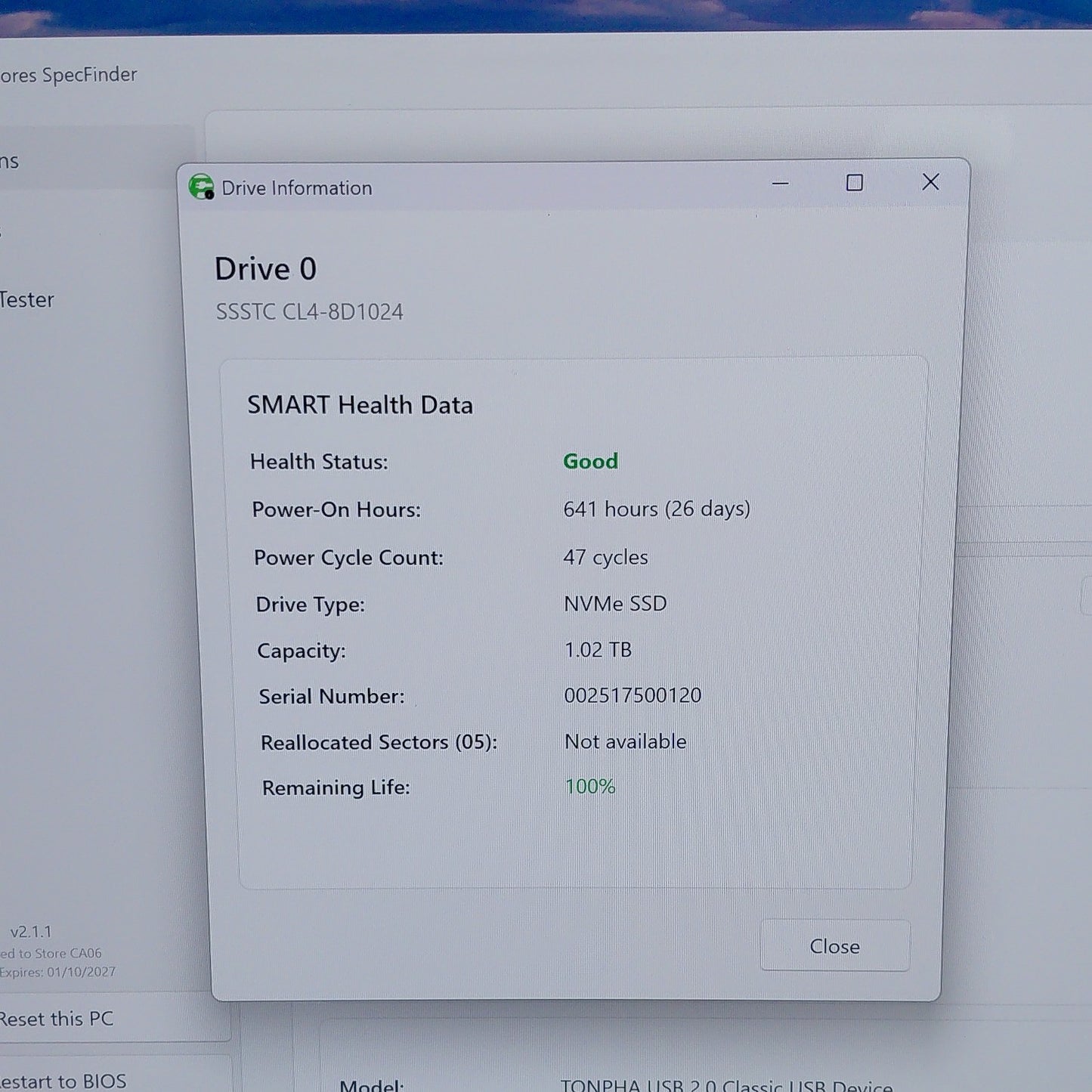Image resolution: width=1092 pixels, height=1092 pixels.
Task: Select serial number 002517500120
Action: coord(633,695)
